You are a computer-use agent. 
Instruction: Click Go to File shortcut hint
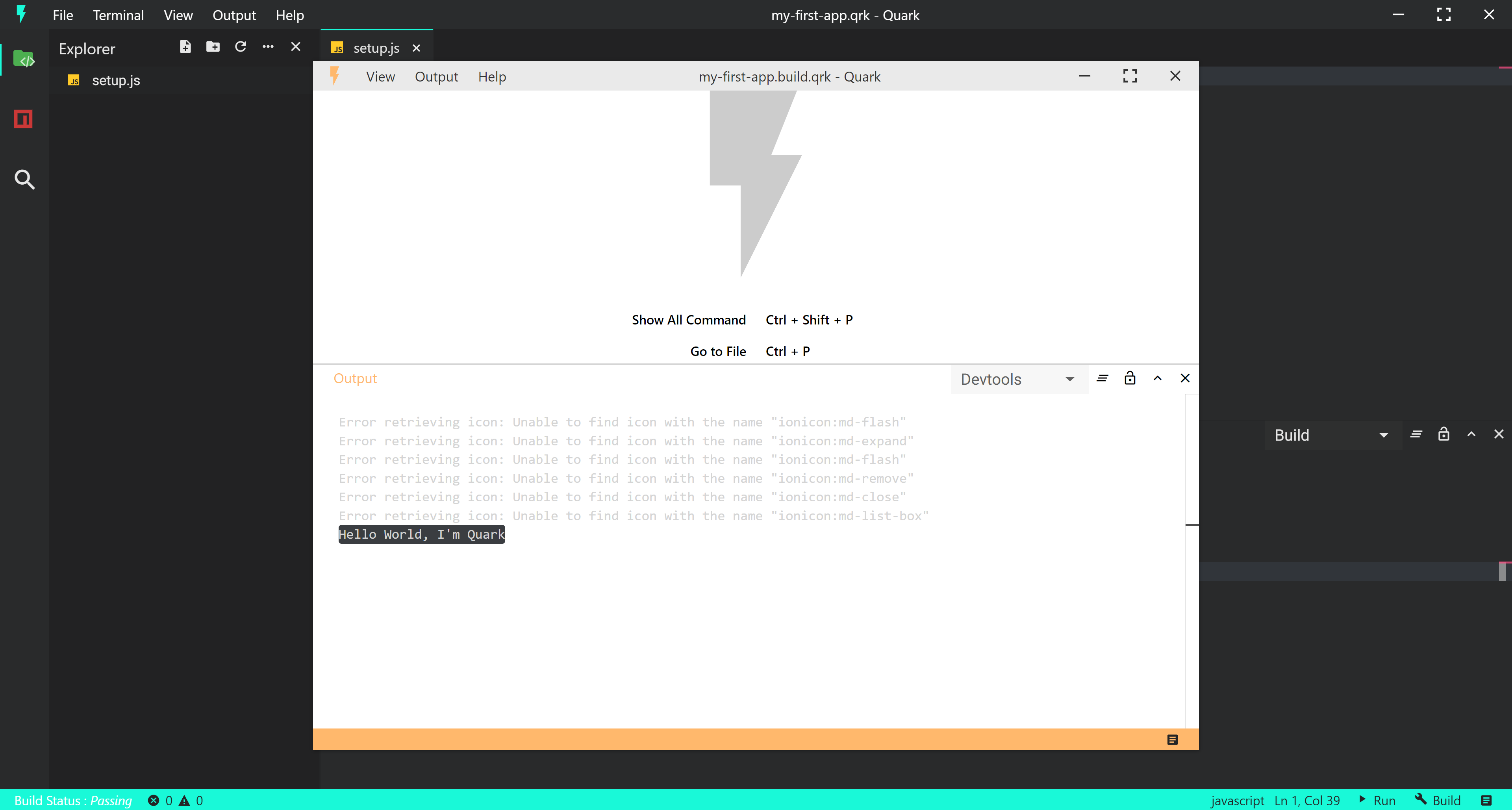(750, 352)
